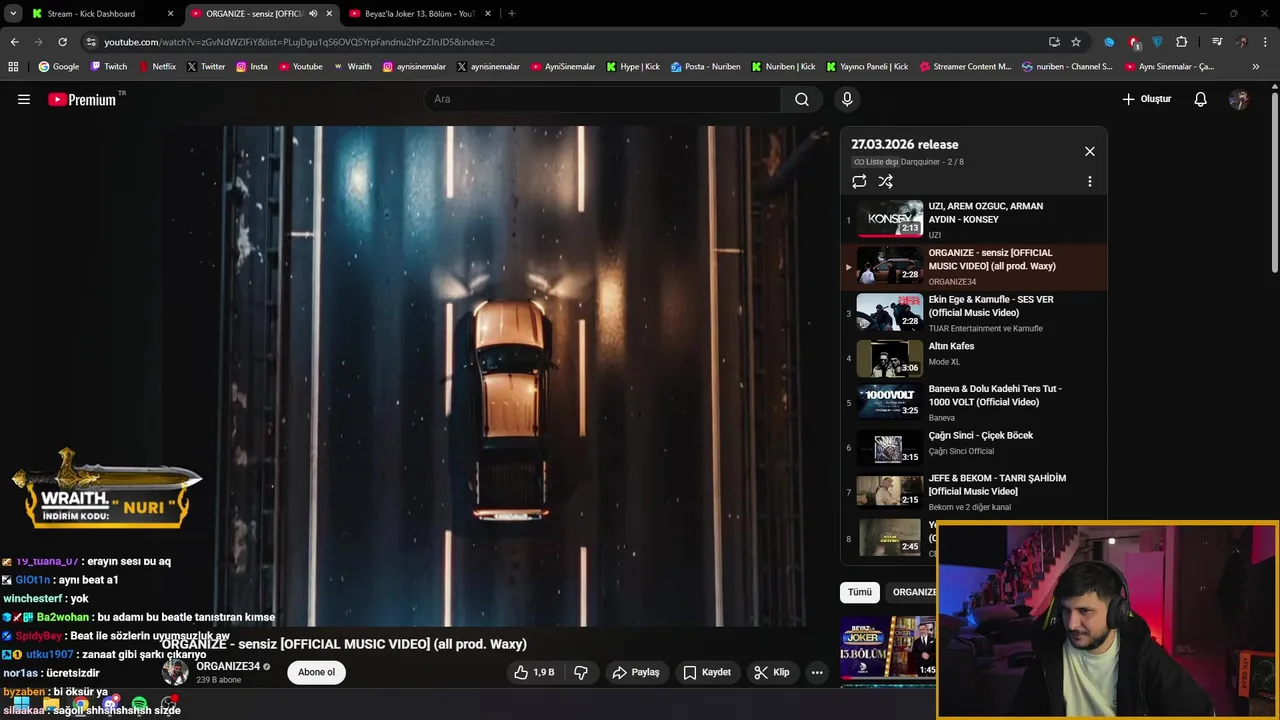
Task: Create a clip with Klip button
Action: pos(772,672)
